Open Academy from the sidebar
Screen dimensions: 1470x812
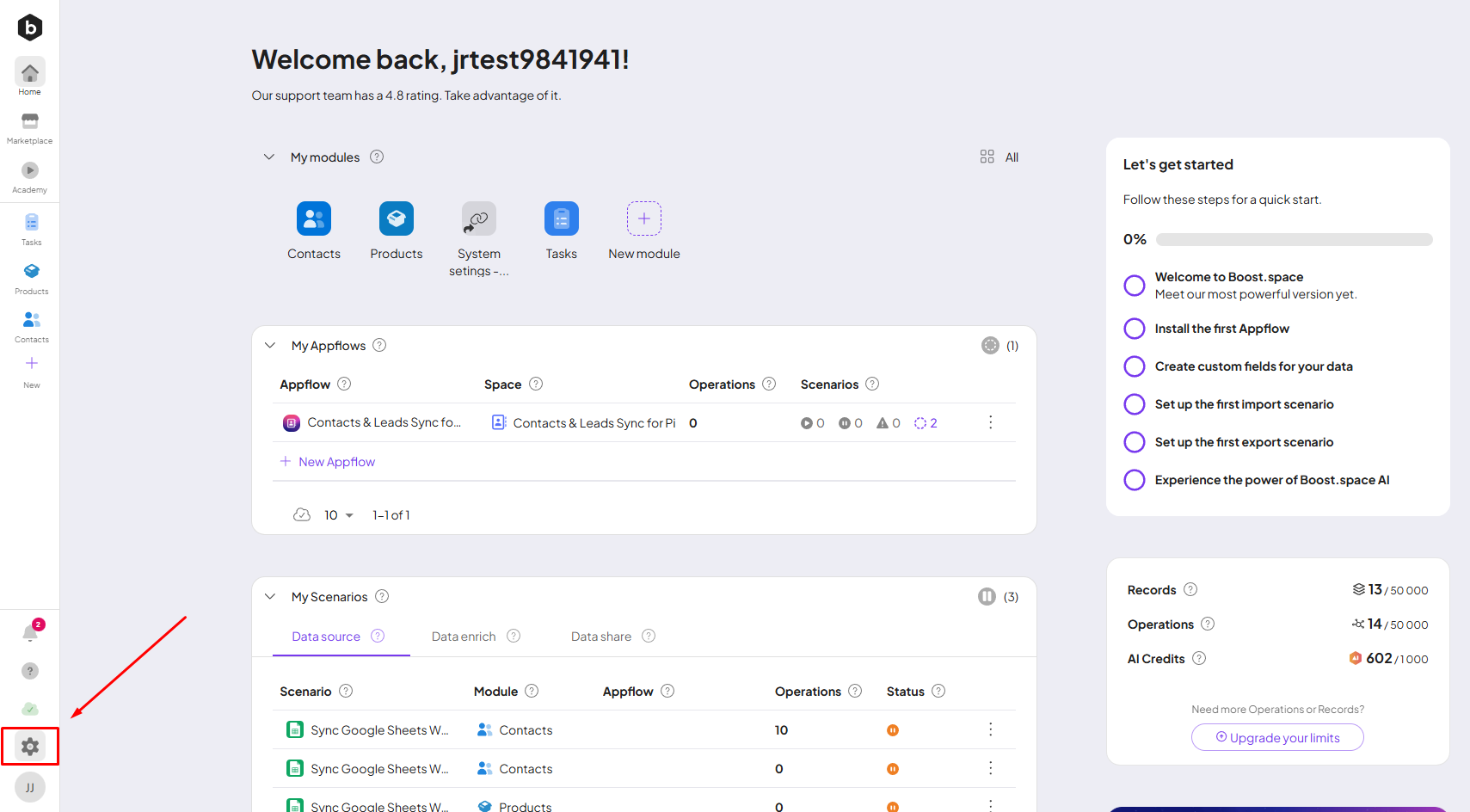click(30, 176)
